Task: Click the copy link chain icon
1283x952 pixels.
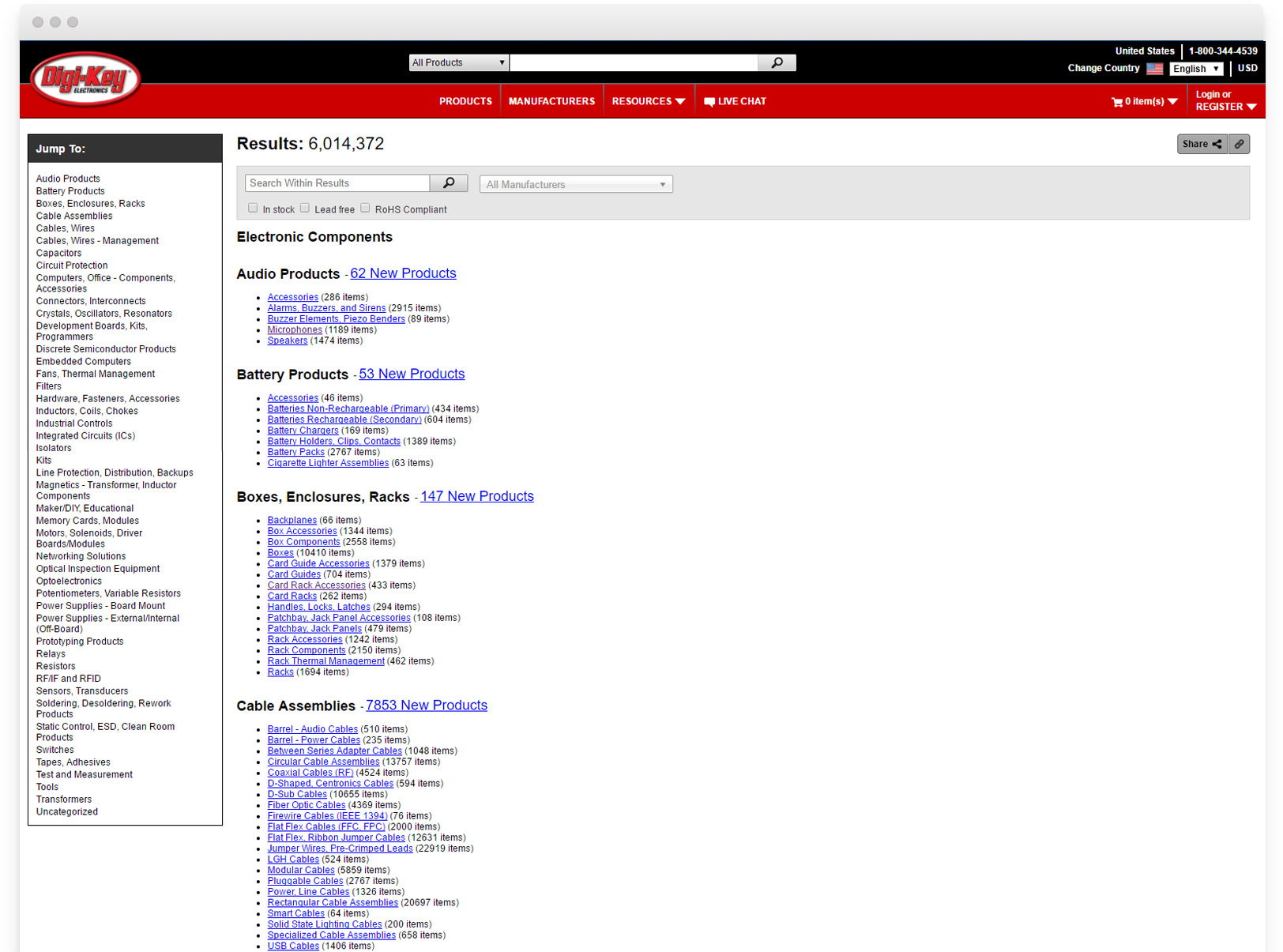Action: [1239, 144]
